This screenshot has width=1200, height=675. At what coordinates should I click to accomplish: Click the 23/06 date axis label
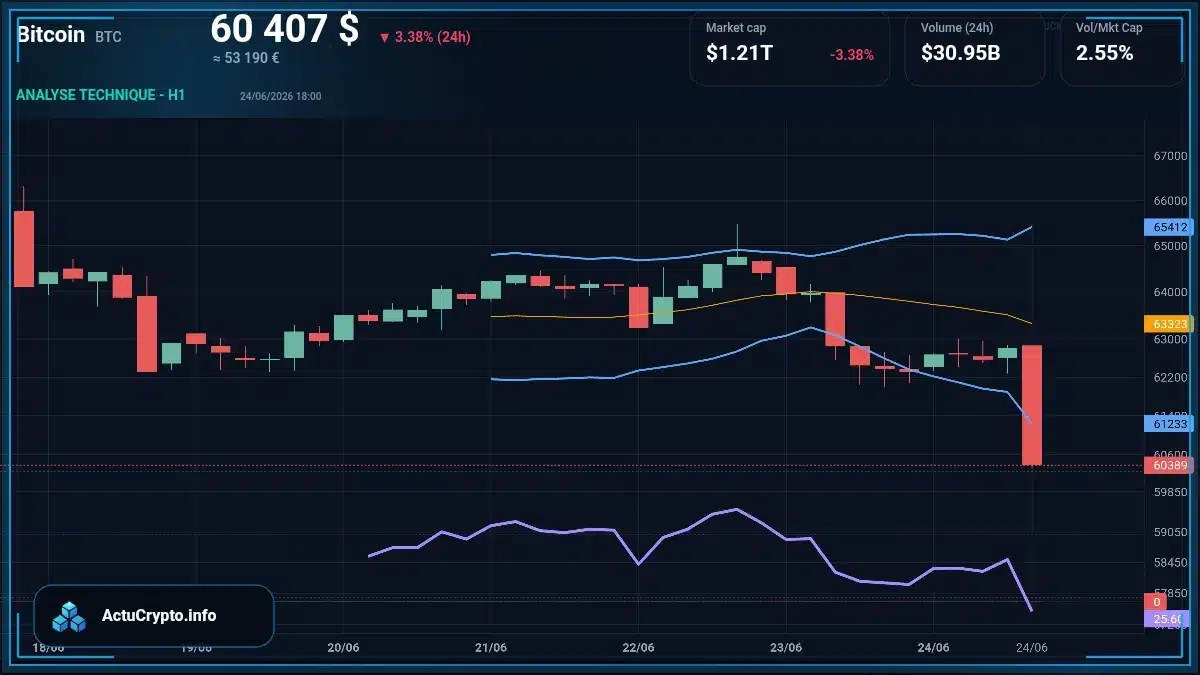(x=785, y=647)
